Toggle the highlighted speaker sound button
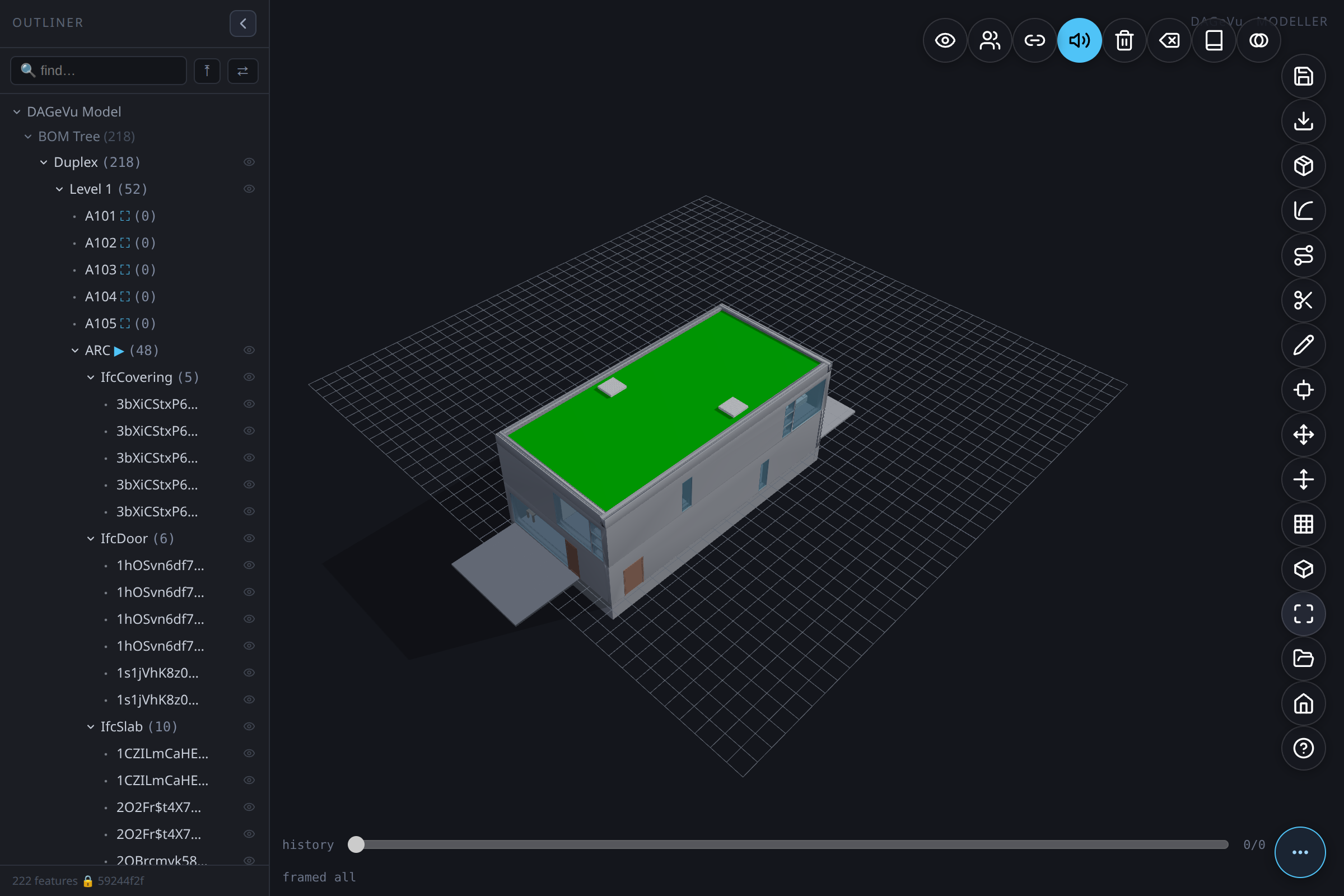 (x=1080, y=40)
